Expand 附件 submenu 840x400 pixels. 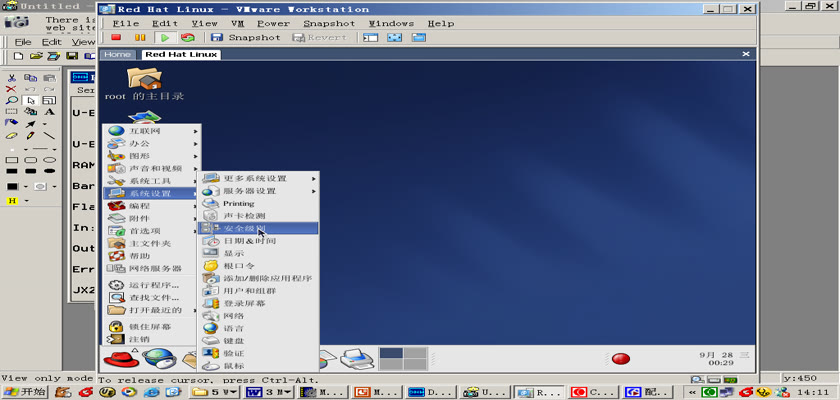[152, 218]
